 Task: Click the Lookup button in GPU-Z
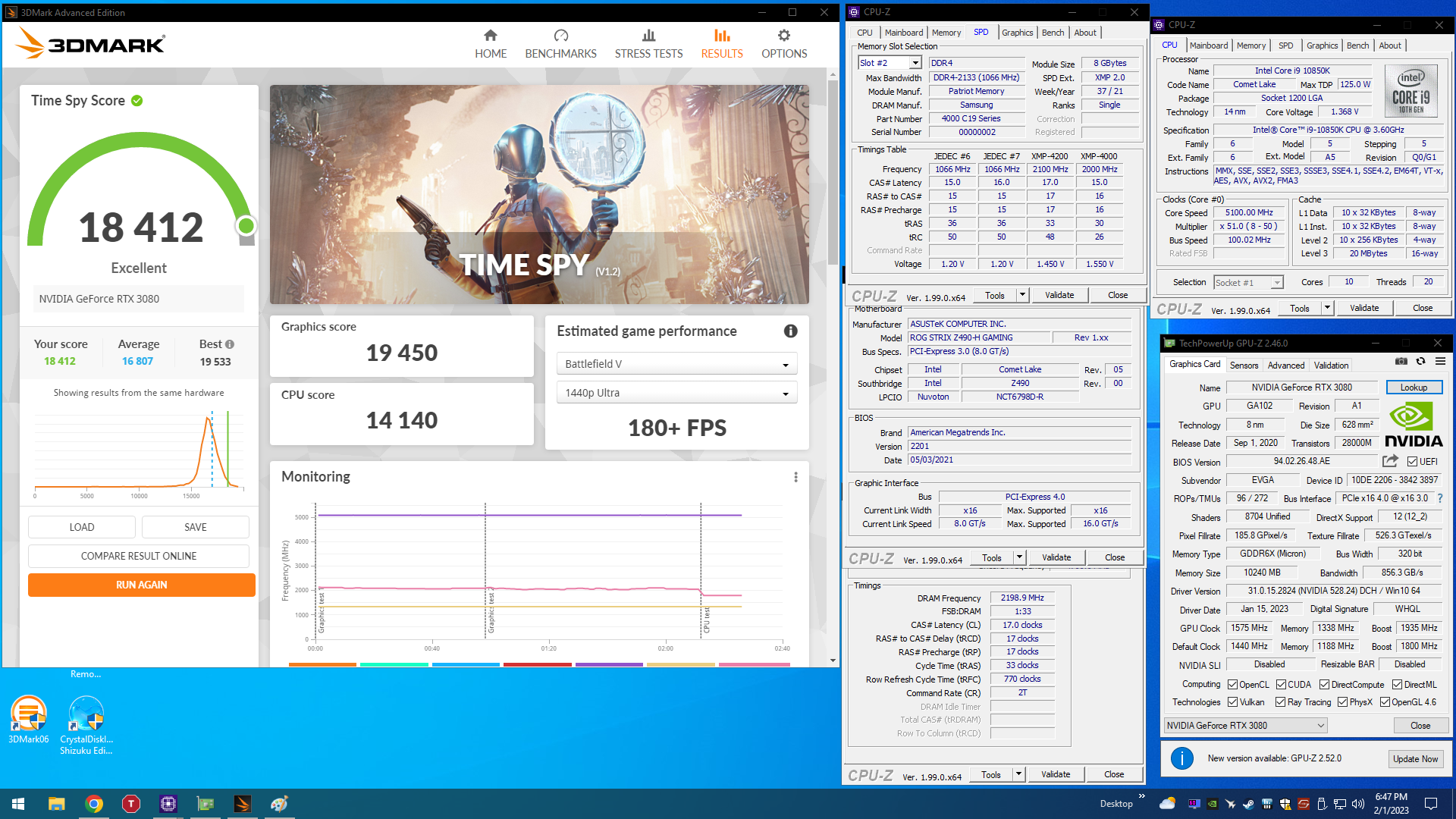pos(1414,388)
